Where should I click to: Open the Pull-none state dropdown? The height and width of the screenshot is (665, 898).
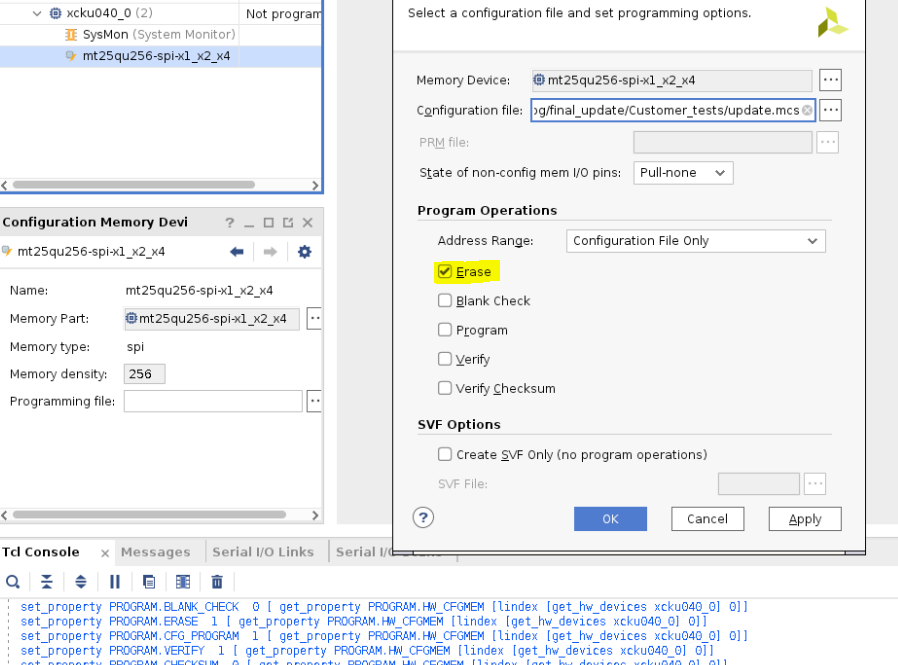pyautogui.click(x=683, y=173)
